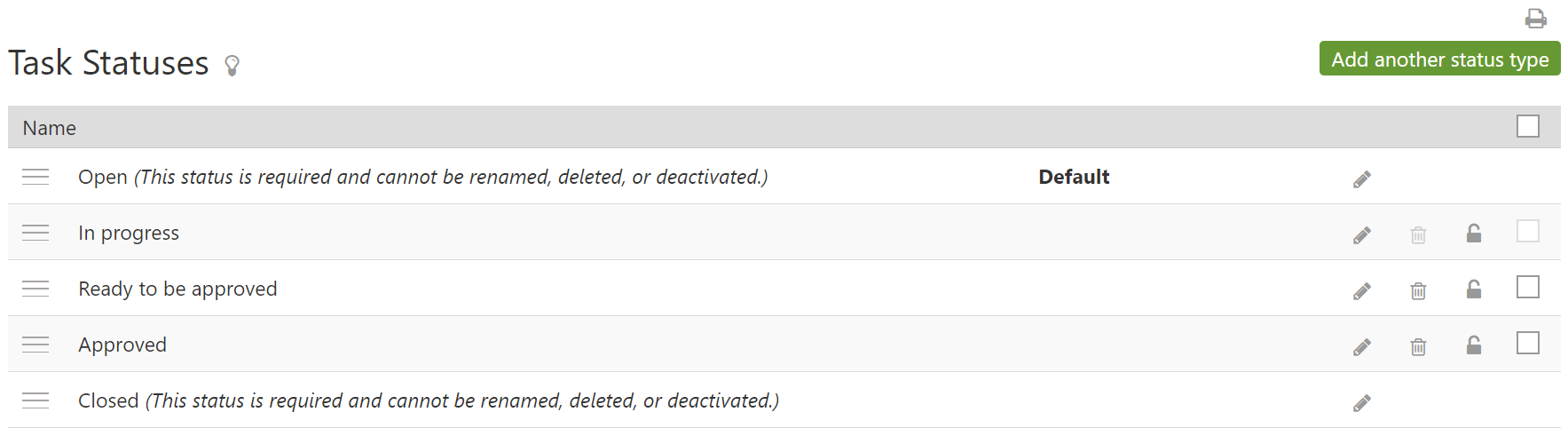Click the printer icon
Image resolution: width=1568 pixels, height=428 pixels.
(1536, 19)
